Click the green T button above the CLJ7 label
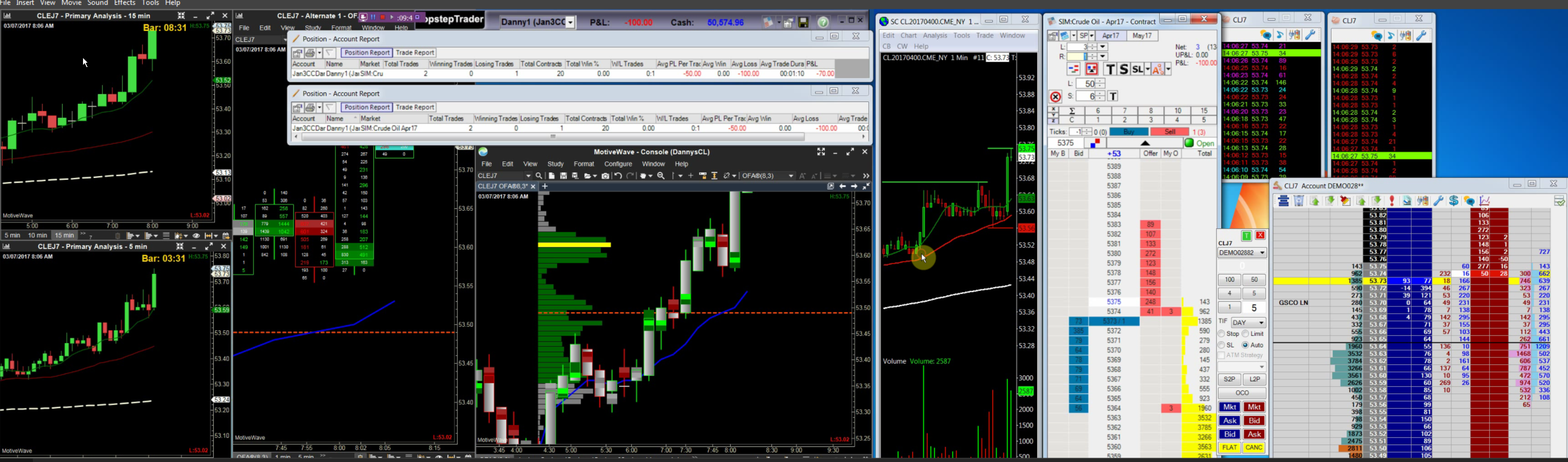This screenshot has width=1568, height=462. coord(1247,236)
